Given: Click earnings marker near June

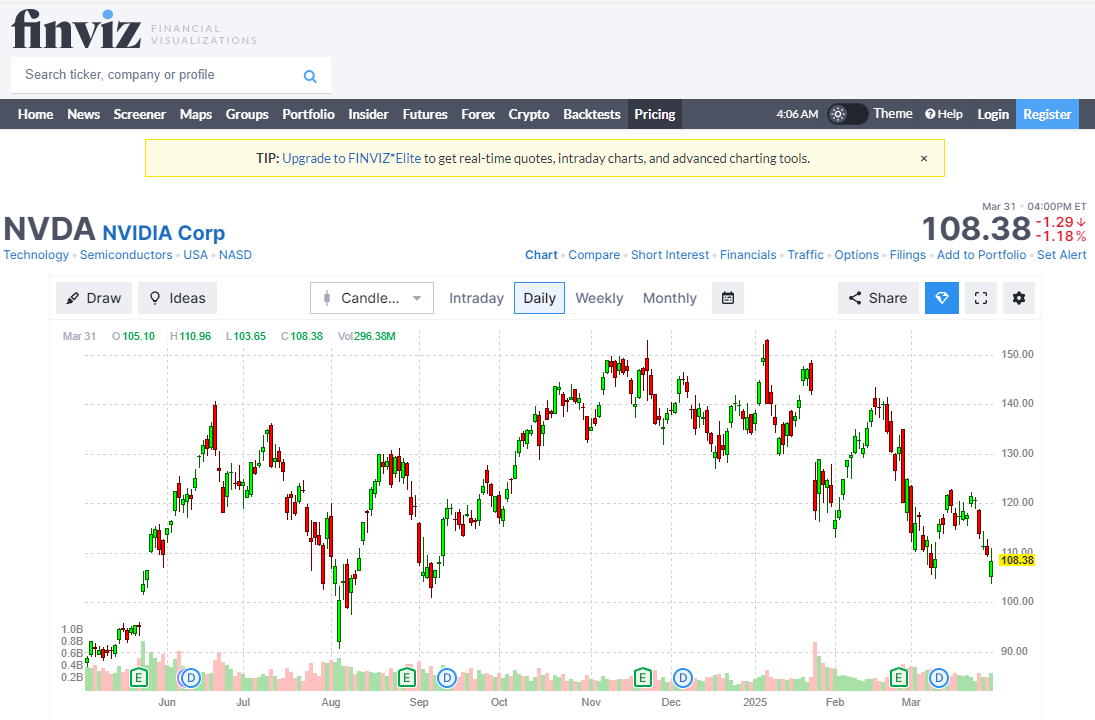Looking at the screenshot, I should click(139, 677).
